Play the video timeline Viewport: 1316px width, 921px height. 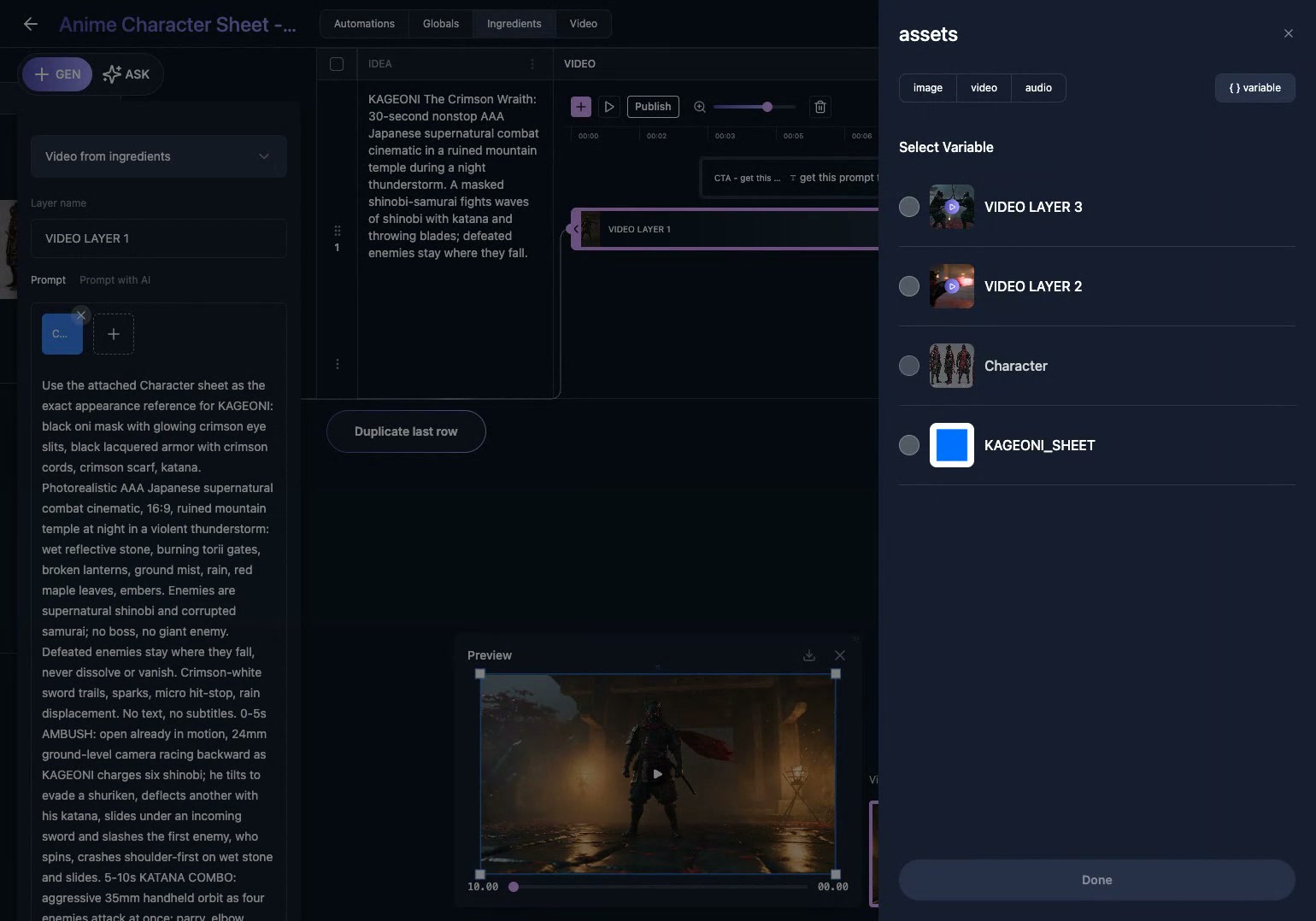coord(609,107)
